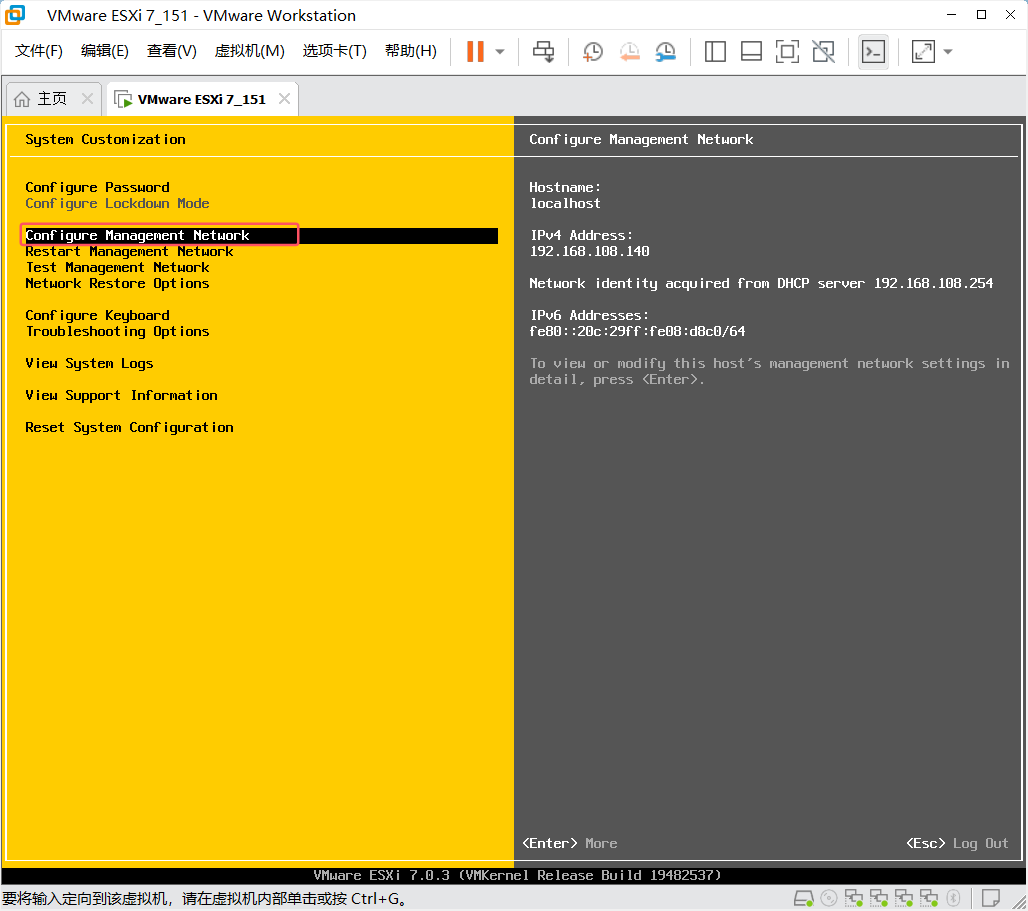Open the power options dropdown beside pause
This screenshot has width=1028, height=911.
click(500, 51)
